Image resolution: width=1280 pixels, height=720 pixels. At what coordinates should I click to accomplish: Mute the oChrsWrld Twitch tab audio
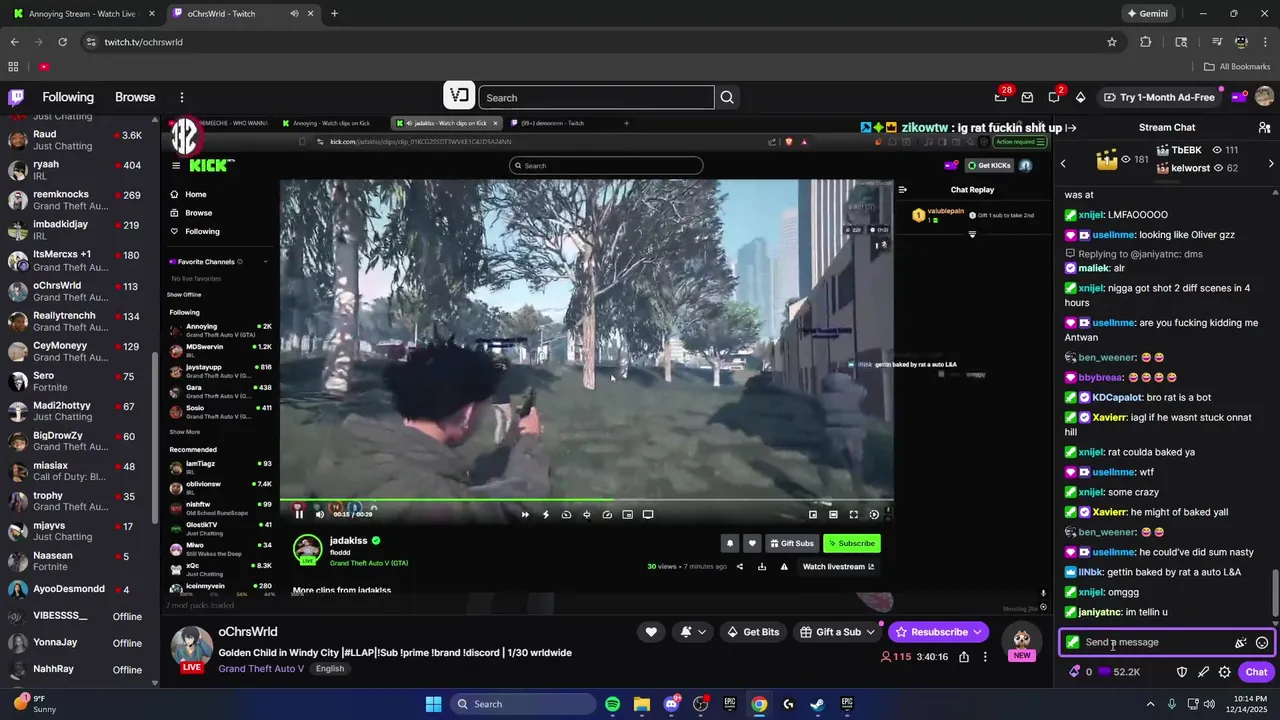tap(294, 14)
